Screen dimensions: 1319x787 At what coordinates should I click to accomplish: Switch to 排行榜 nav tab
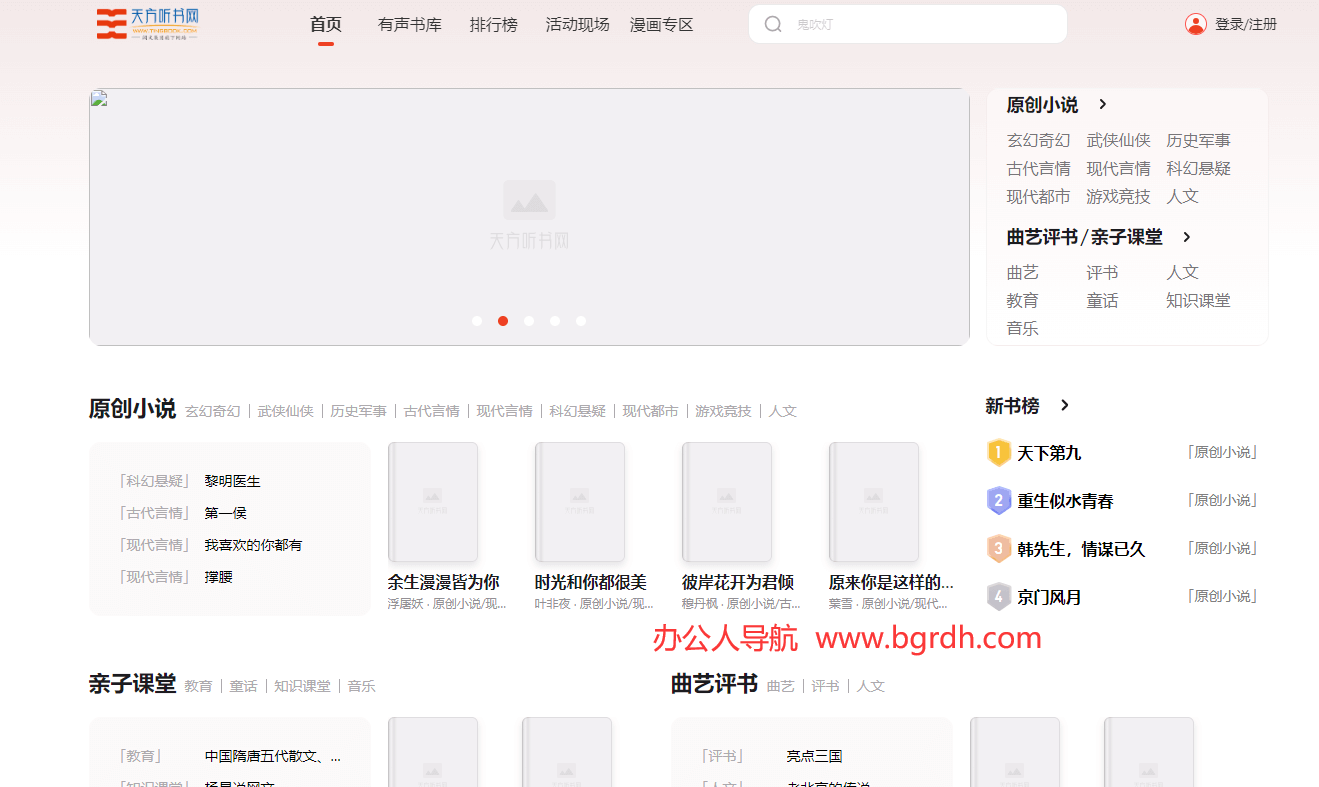tap(493, 25)
